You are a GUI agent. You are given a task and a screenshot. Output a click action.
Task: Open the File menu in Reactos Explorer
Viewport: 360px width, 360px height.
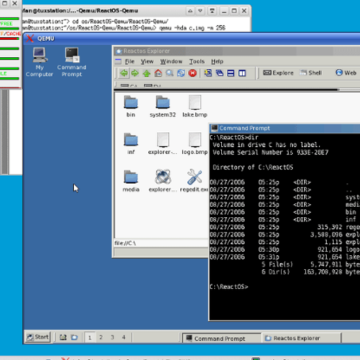coord(129,61)
